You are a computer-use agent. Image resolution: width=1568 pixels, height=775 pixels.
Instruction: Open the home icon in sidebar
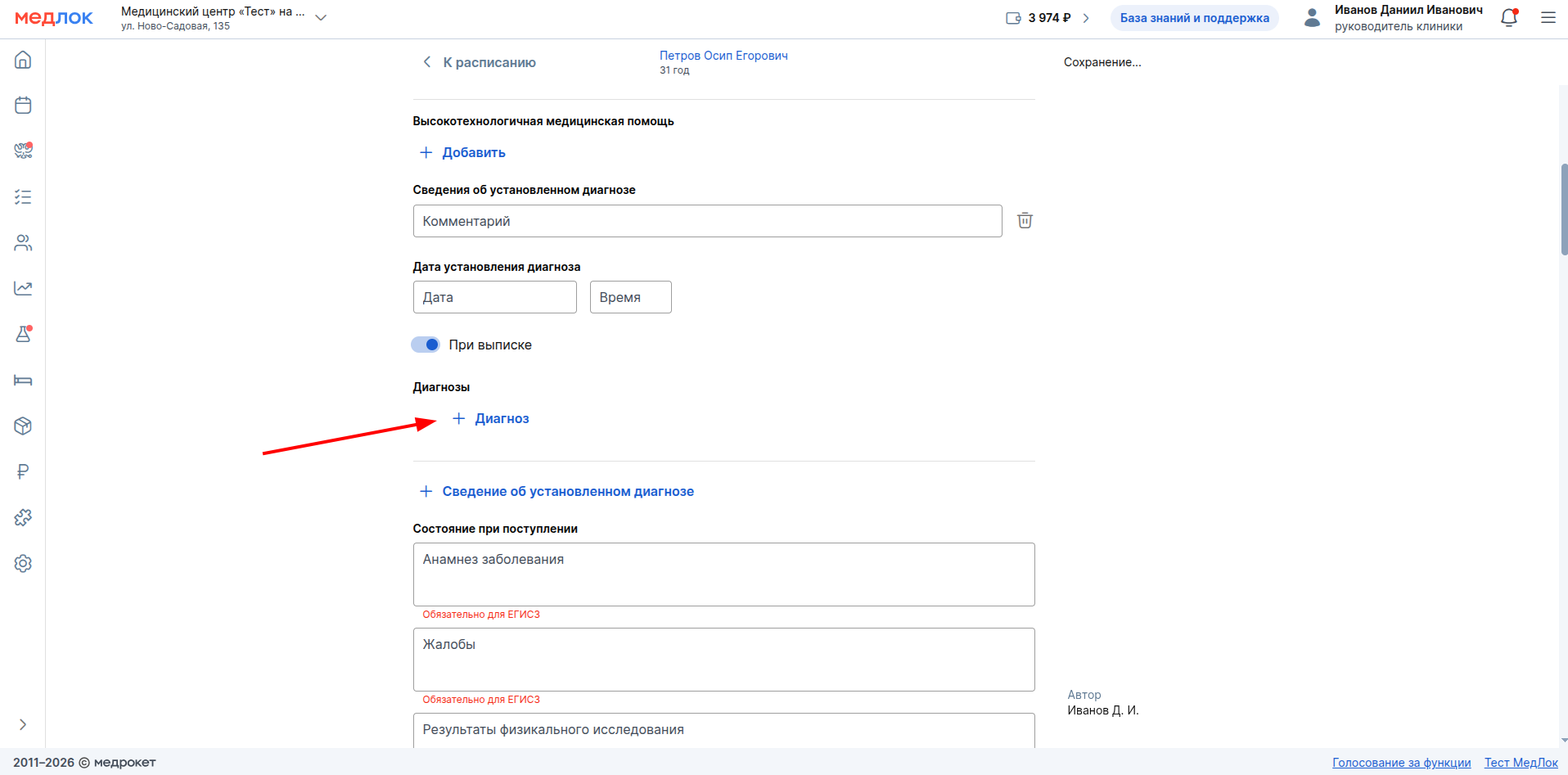tap(23, 60)
